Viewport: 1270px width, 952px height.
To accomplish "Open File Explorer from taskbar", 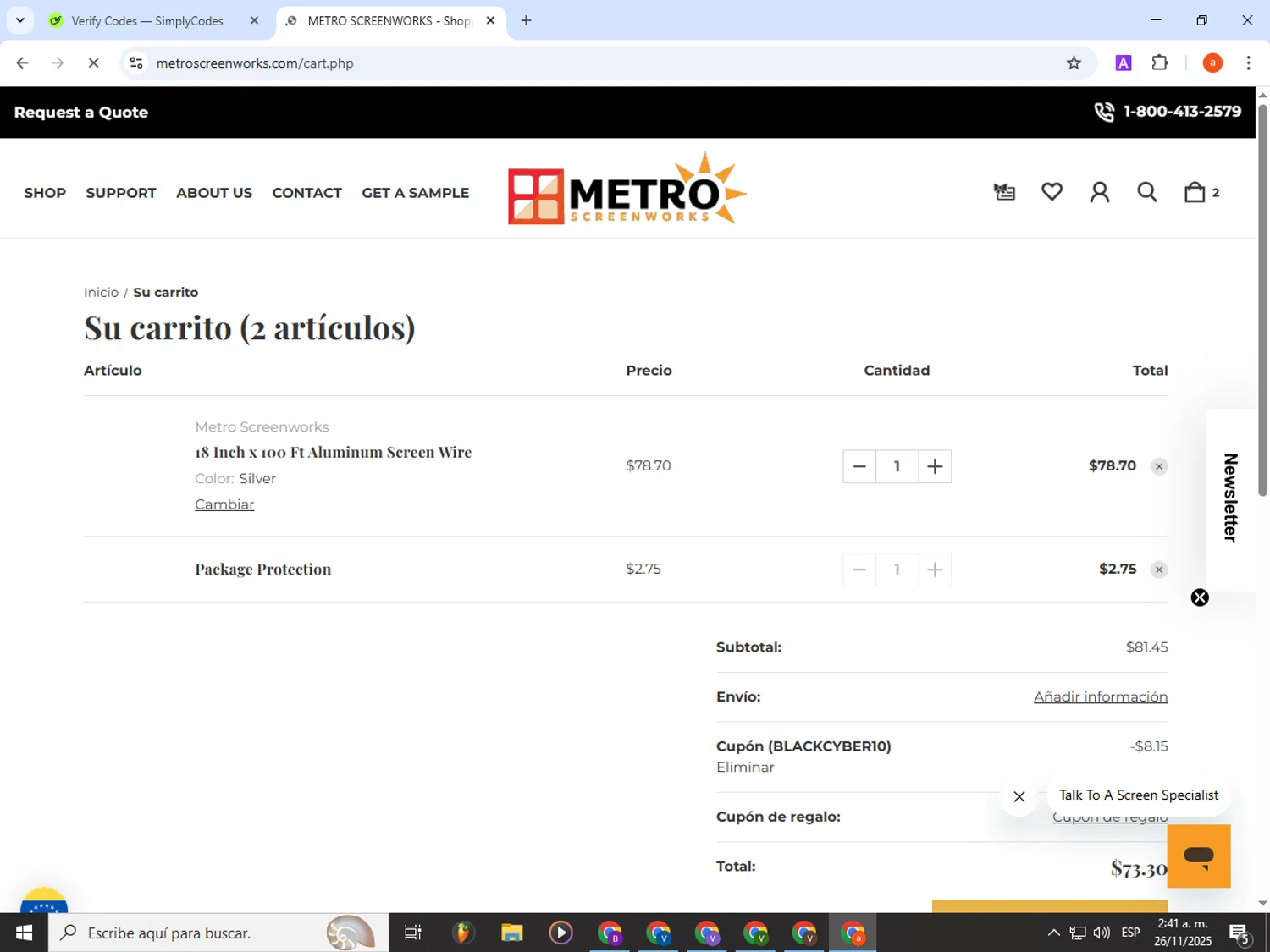I will click(x=511, y=933).
